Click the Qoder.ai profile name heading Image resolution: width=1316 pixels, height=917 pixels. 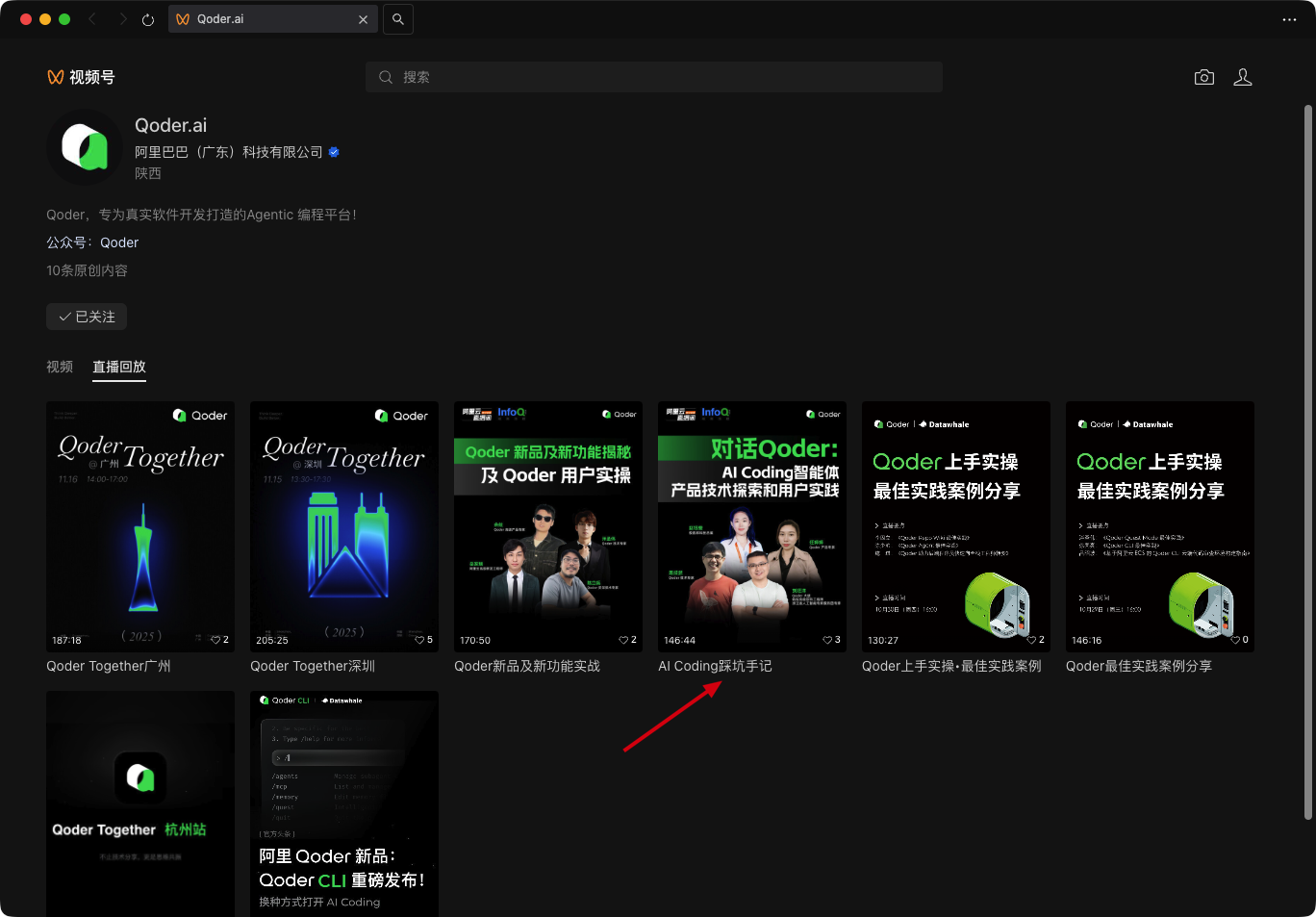coord(170,125)
